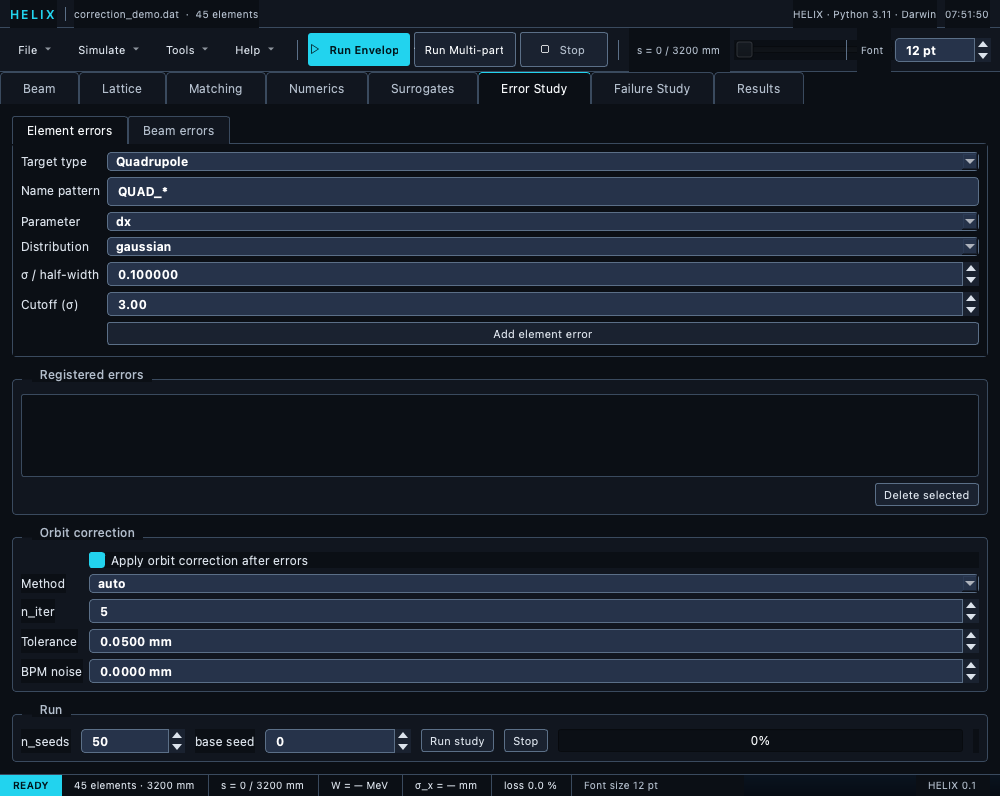Switch to the Beam tab
The width and height of the screenshot is (1000, 796).
[x=39, y=89]
